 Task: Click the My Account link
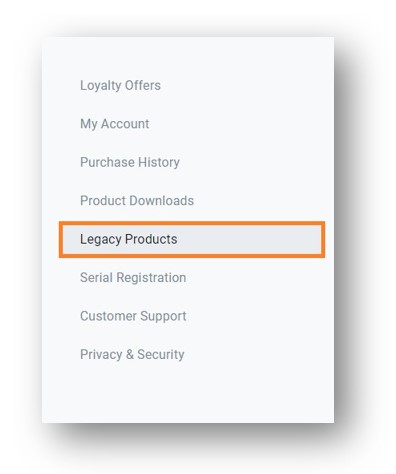[x=115, y=124]
